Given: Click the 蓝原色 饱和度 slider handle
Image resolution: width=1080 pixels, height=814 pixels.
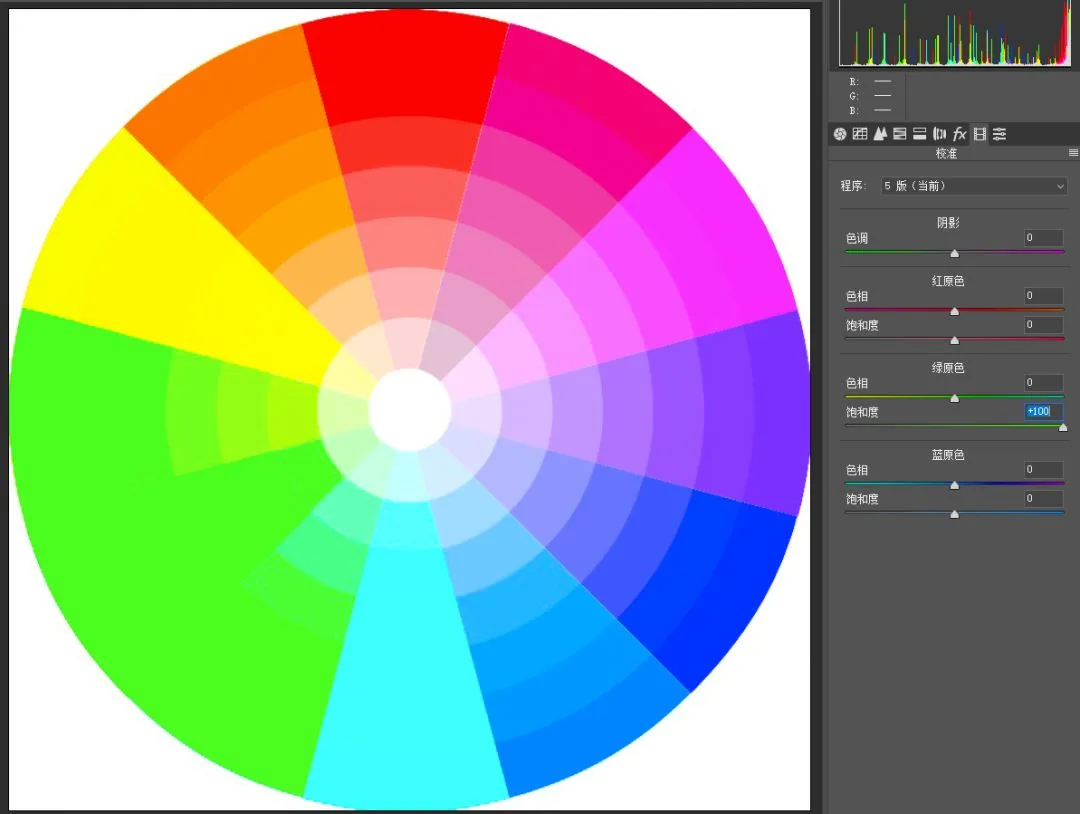Looking at the screenshot, I should (955, 514).
